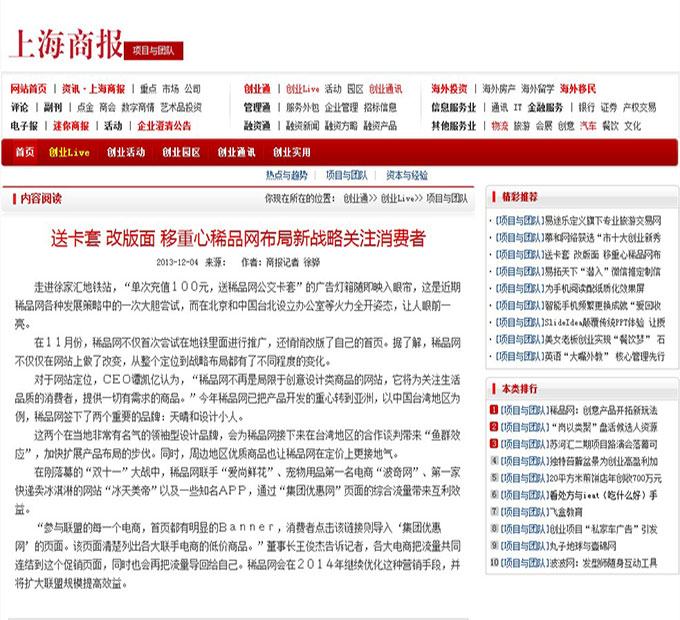Open the 管理通 link
The height and width of the screenshot is (620, 680).
coord(257,108)
